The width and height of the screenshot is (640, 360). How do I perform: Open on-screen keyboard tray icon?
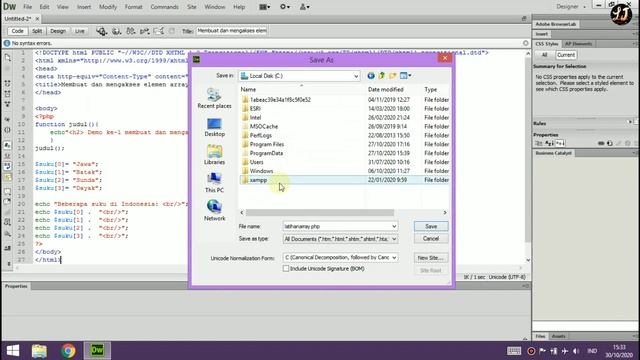pos(514,351)
